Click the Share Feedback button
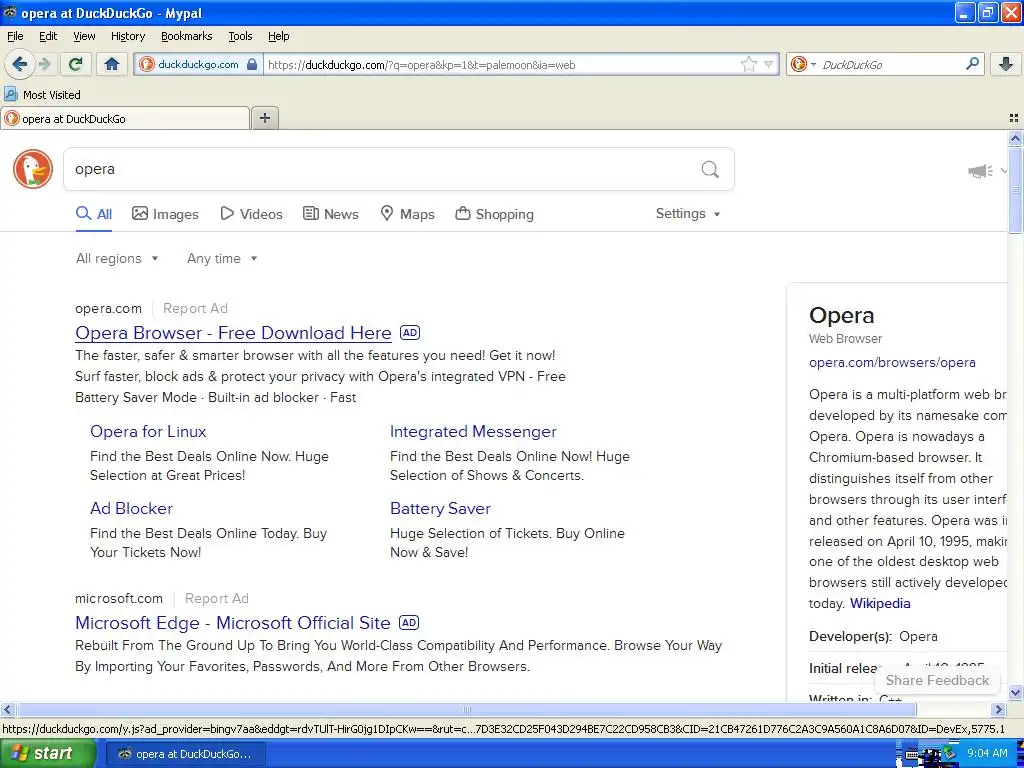Screen dimensions: 1024x768 937,680
